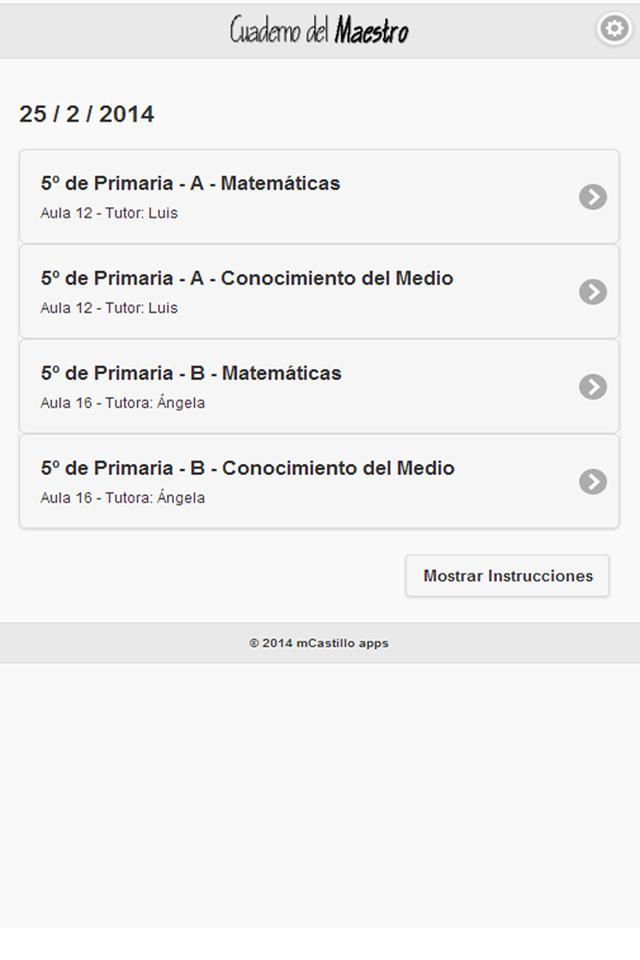
Task: Click 'Aula 16 - Tutora: Ángela' under B Conocimiento
Action: pos(122,498)
